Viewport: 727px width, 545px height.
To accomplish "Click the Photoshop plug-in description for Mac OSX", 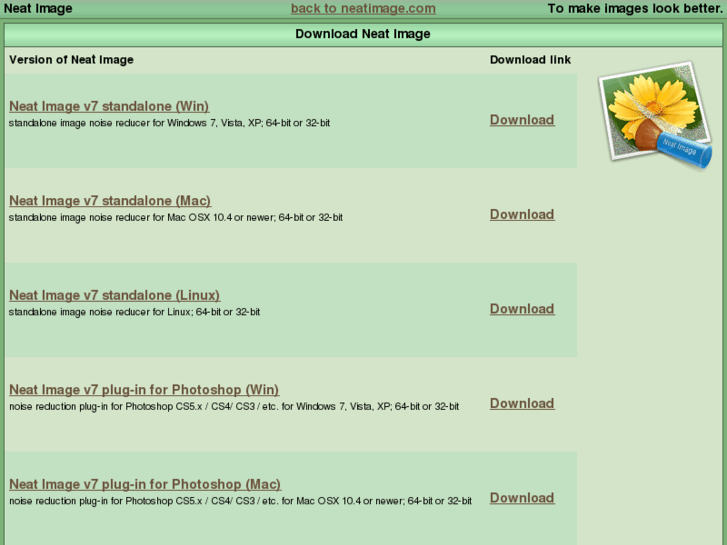I will click(x=241, y=501).
